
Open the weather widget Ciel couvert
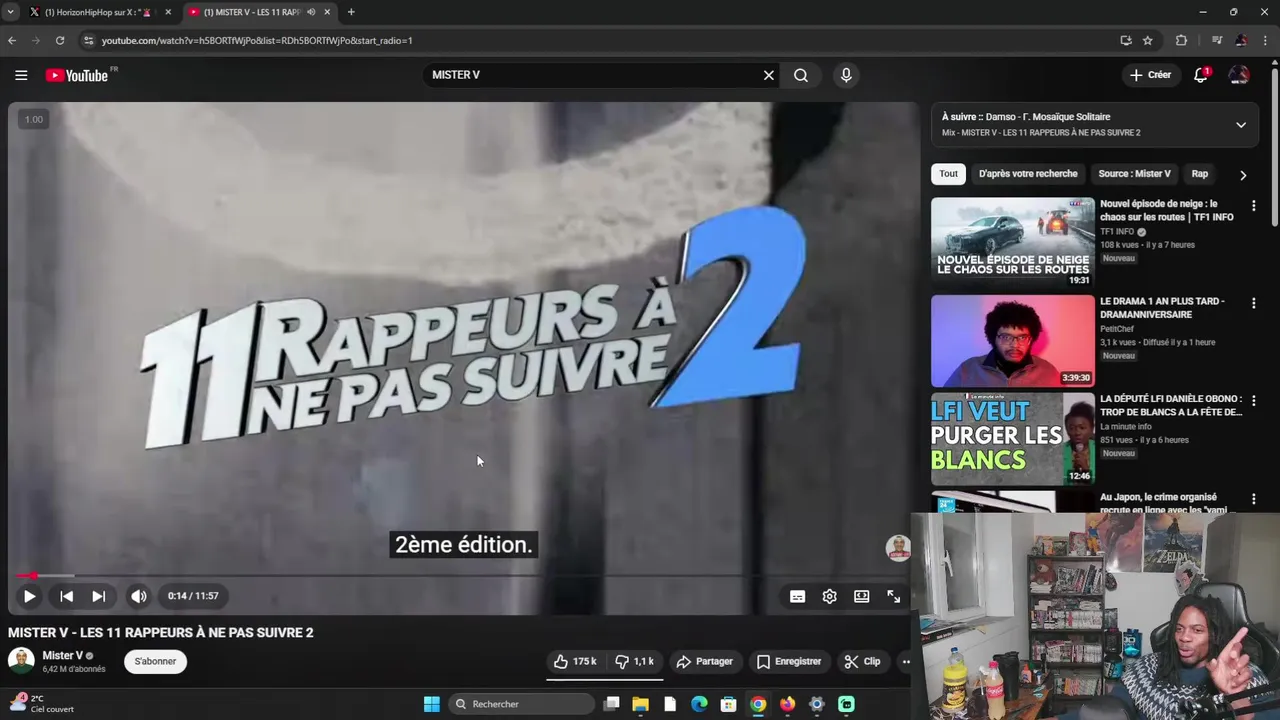(42, 704)
